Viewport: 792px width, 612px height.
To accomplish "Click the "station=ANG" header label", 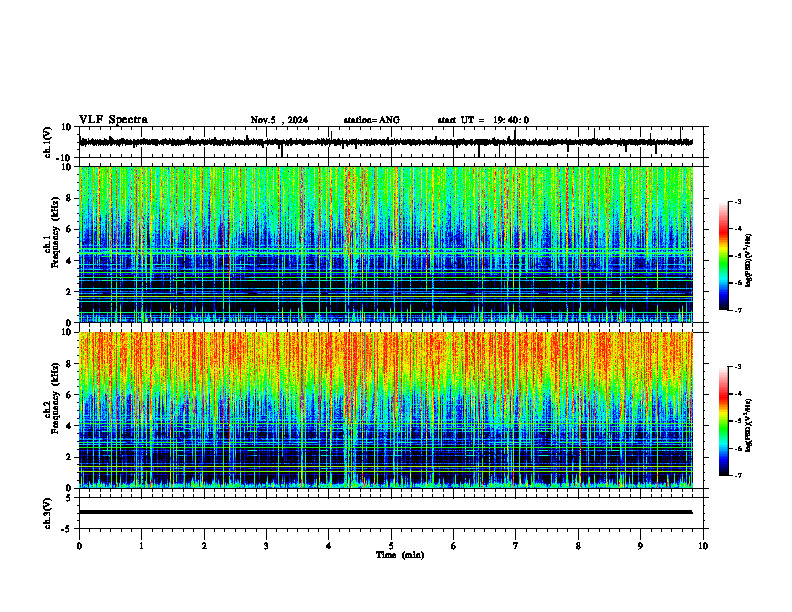I will click(371, 120).
